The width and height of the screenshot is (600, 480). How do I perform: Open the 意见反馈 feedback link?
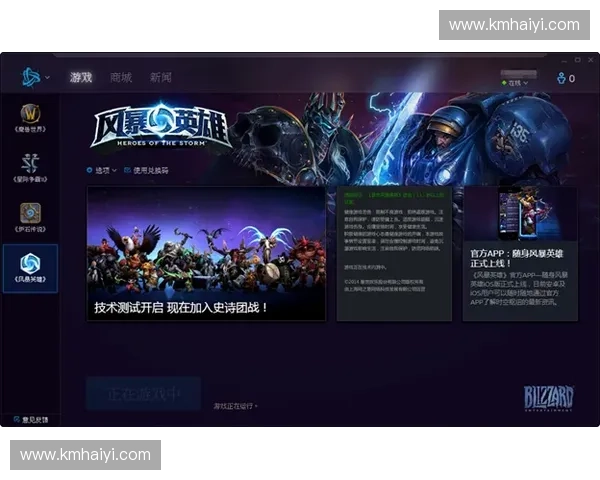point(30,420)
